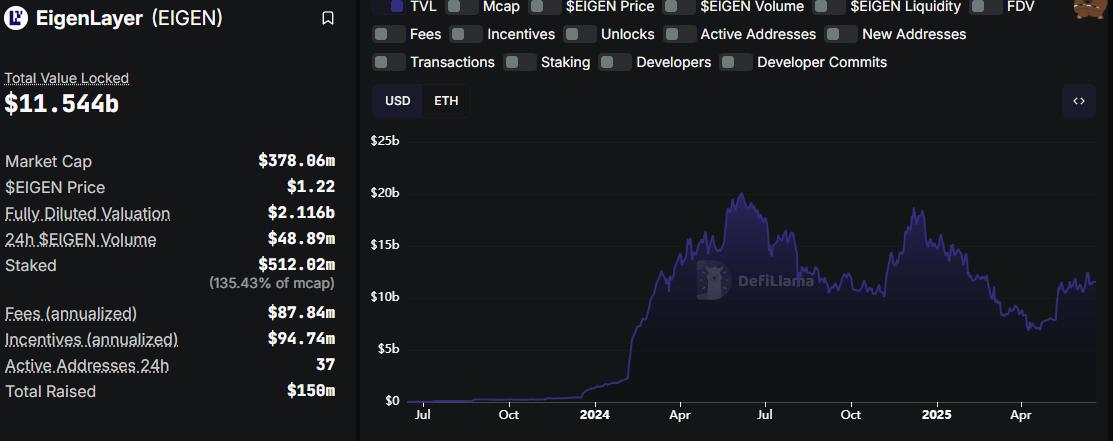Viewport: 1113px width, 441px height.
Task: Select the USD denomination tab
Action: 397,101
